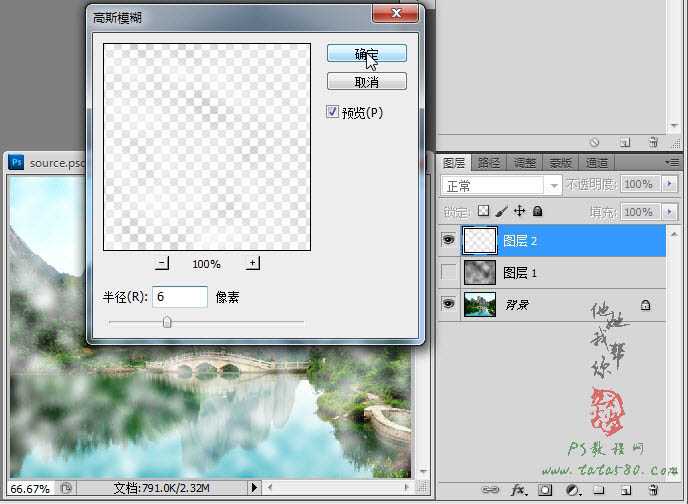Image resolution: width=688 pixels, height=504 pixels.
Task: Confirm Gaussian Blur with 确定 button
Action: 367,54
